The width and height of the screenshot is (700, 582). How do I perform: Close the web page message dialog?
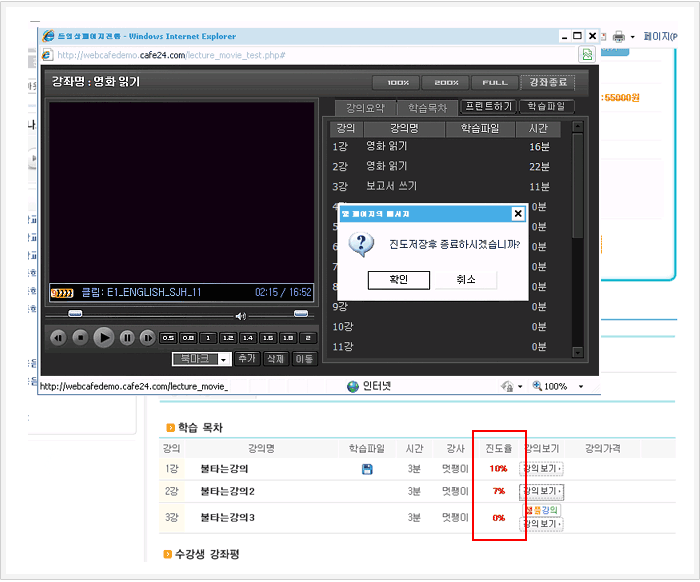point(518,214)
